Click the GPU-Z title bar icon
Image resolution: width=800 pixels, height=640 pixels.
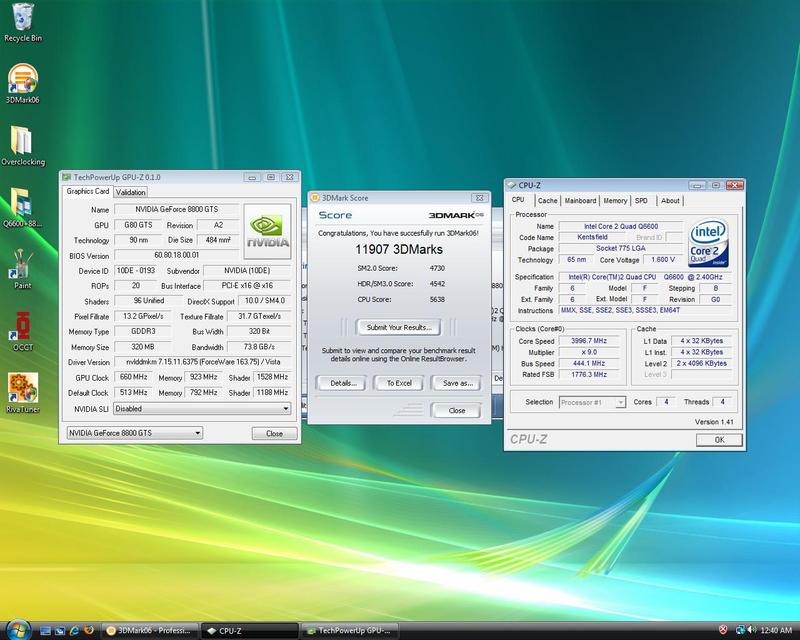(66, 177)
